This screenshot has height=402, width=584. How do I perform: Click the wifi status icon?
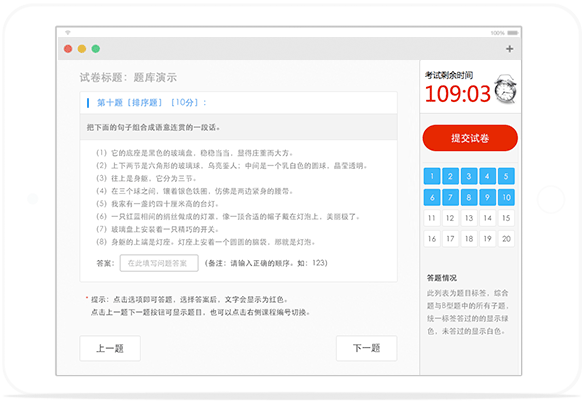click(x=68, y=33)
